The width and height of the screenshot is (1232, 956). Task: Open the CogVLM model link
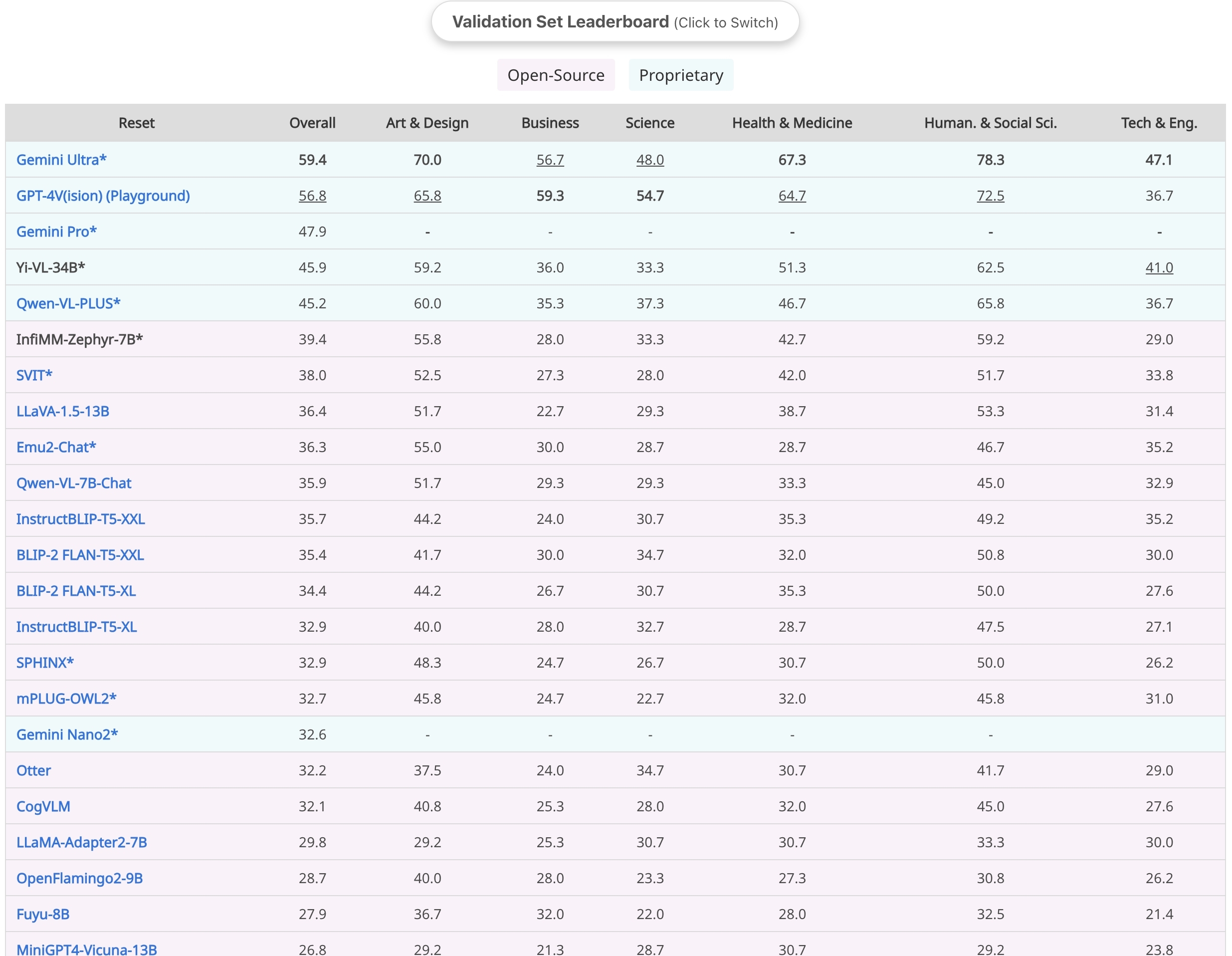[x=43, y=806]
